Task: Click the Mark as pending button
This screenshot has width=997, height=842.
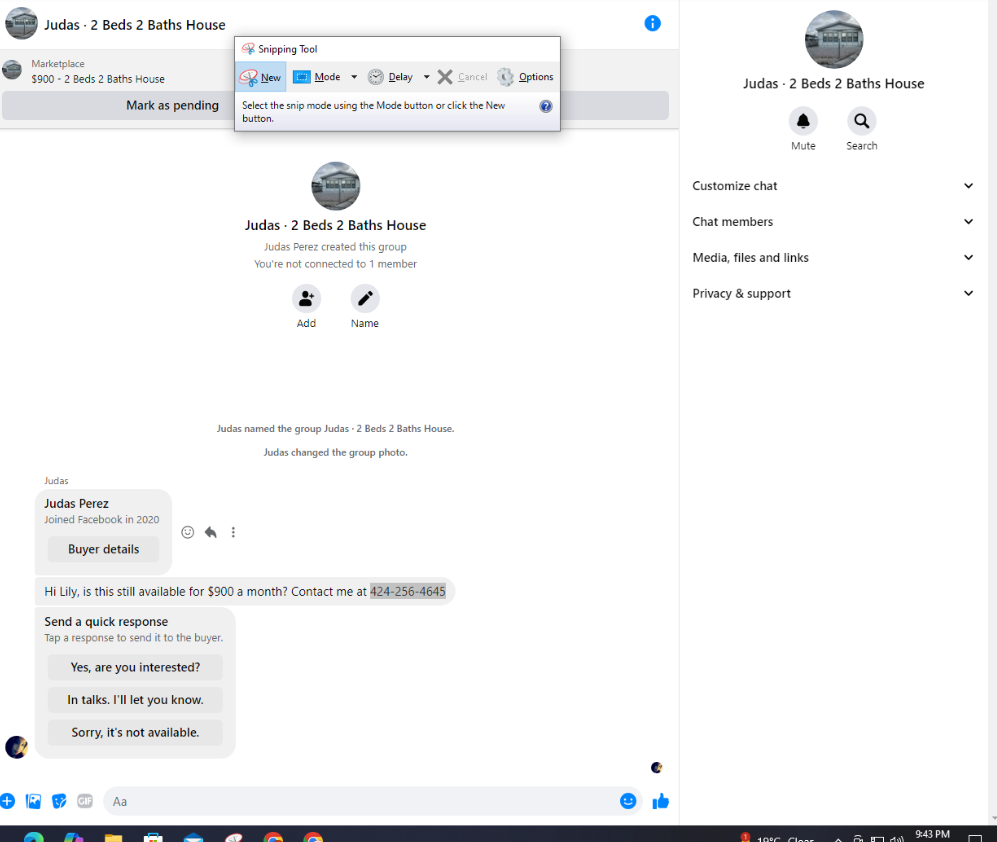Action: click(172, 106)
